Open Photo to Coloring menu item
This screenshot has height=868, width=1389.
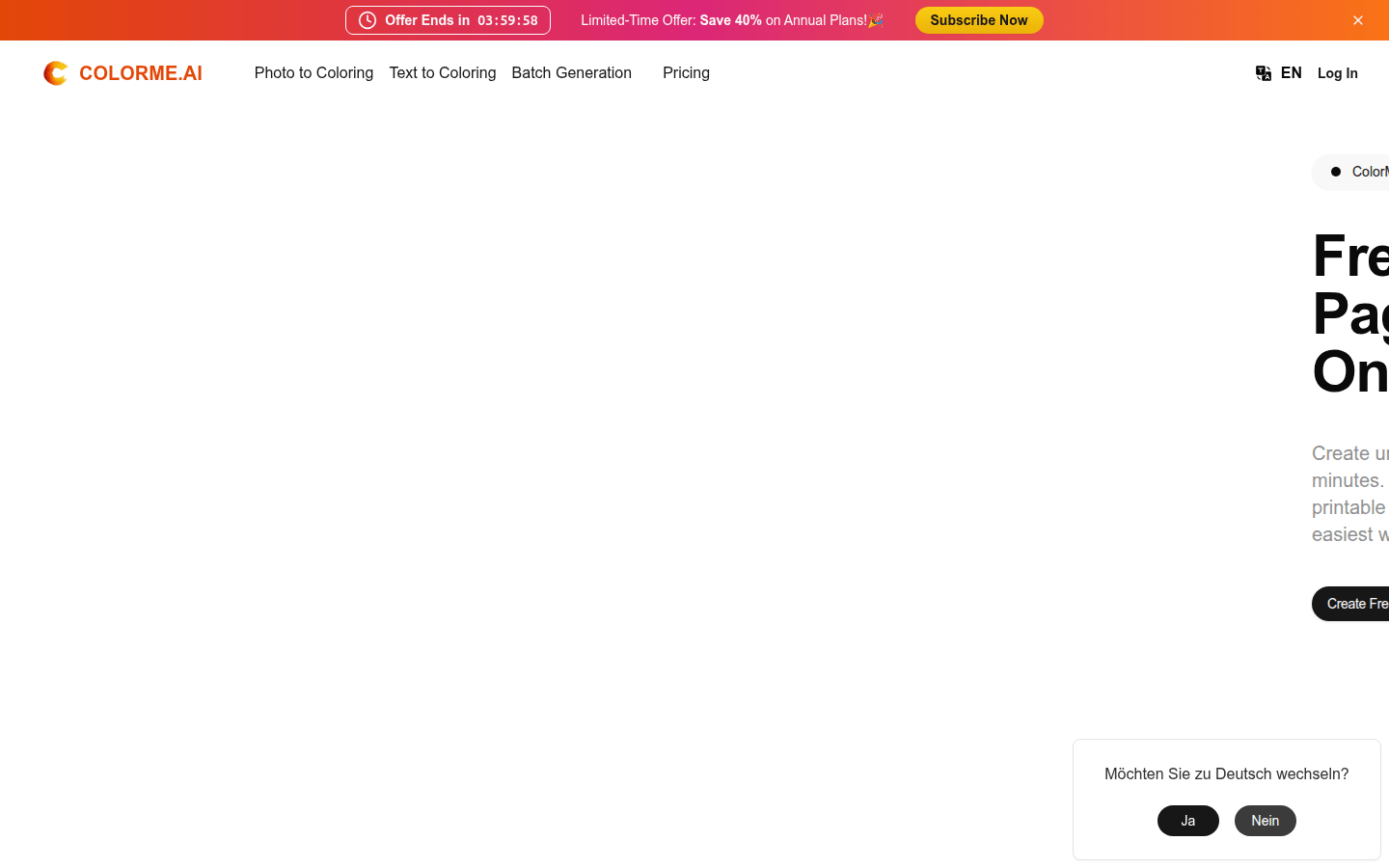click(x=313, y=73)
